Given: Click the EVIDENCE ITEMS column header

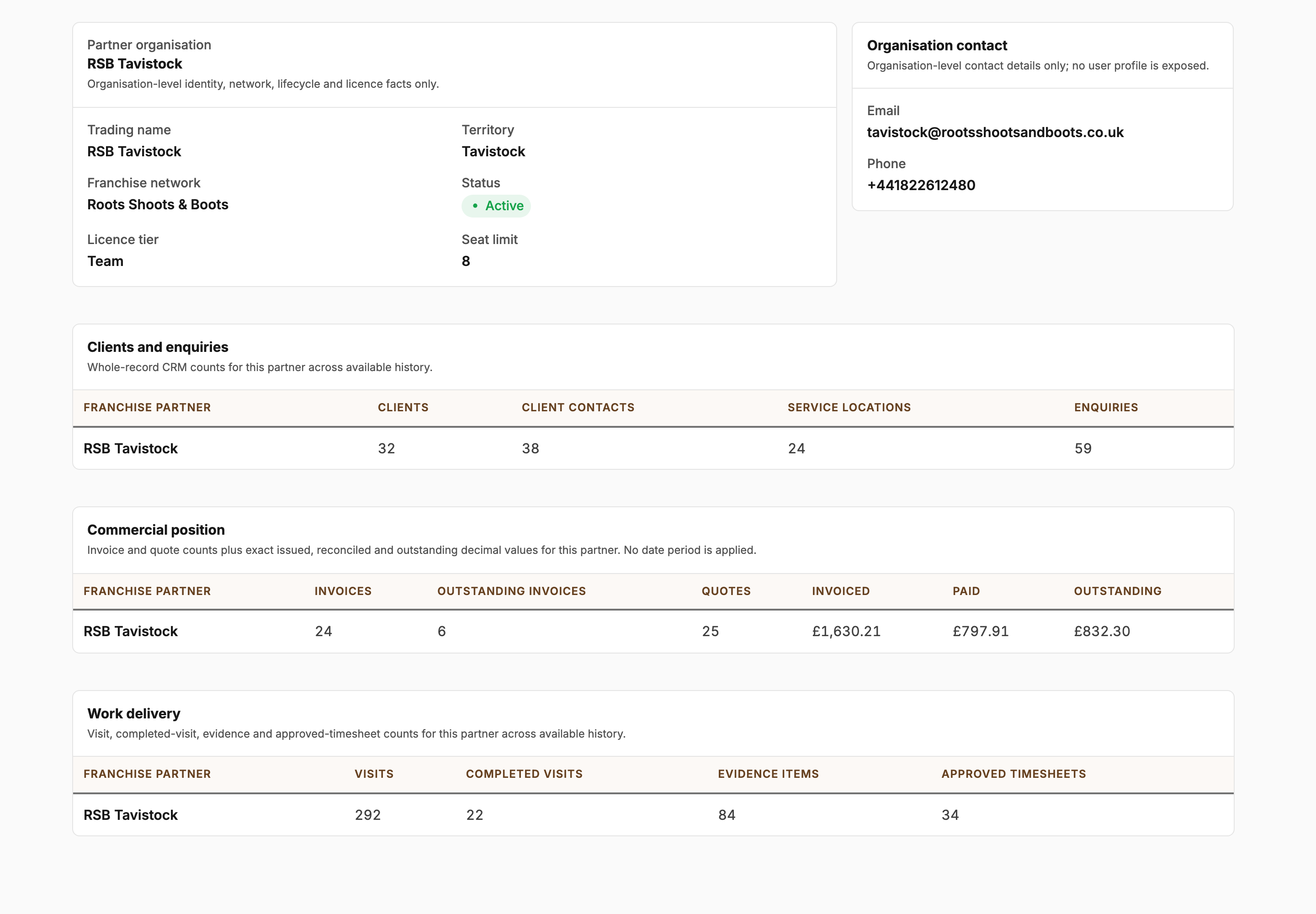Looking at the screenshot, I should coord(768,774).
